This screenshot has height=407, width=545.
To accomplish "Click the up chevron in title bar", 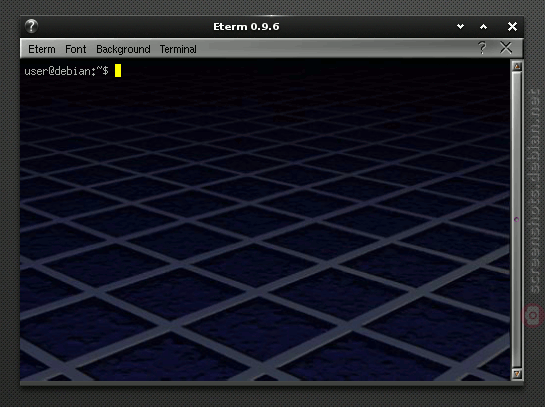I will click(x=483, y=26).
